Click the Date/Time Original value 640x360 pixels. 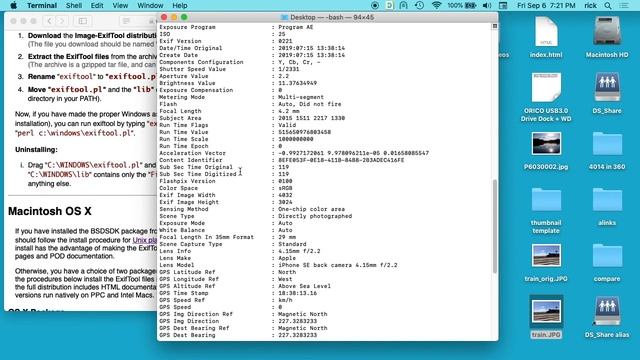(x=311, y=48)
